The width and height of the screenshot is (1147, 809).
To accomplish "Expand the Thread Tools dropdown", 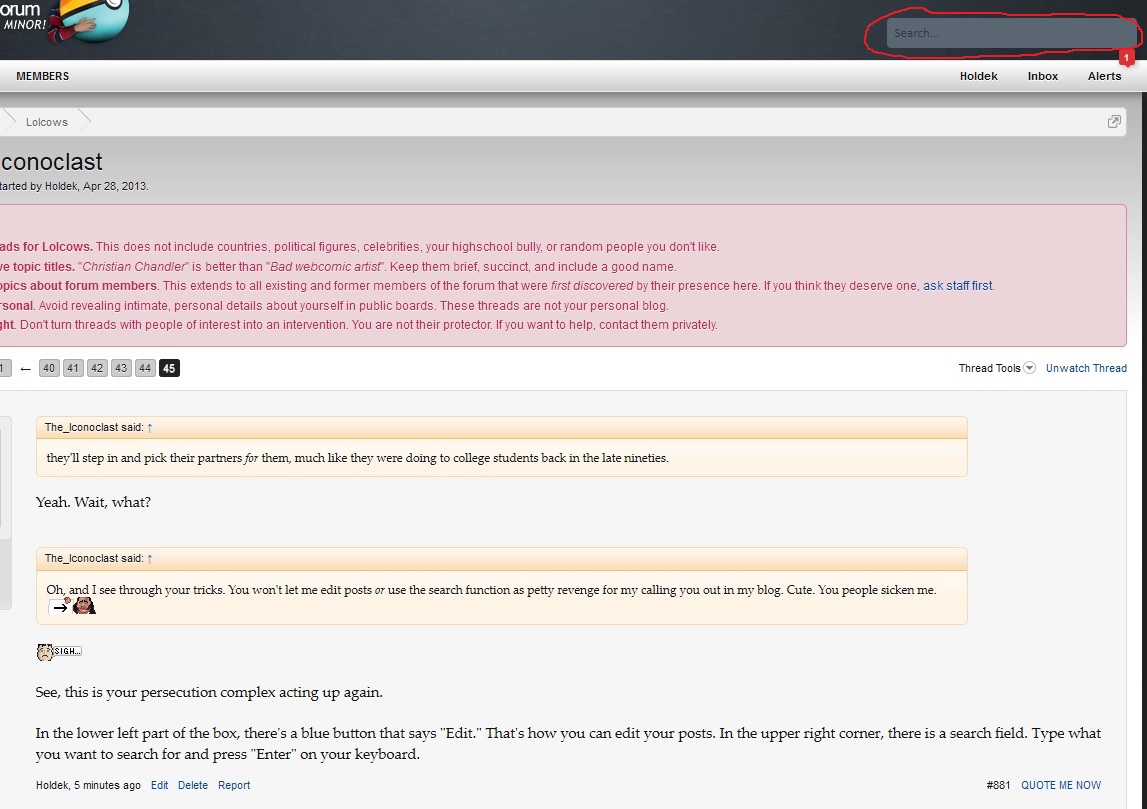I will (x=996, y=368).
